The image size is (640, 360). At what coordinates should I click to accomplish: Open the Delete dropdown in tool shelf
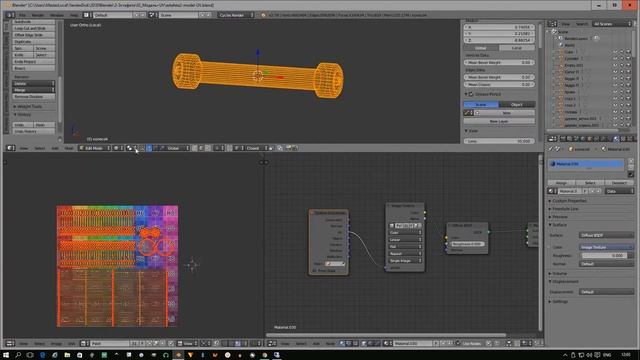coord(34,83)
